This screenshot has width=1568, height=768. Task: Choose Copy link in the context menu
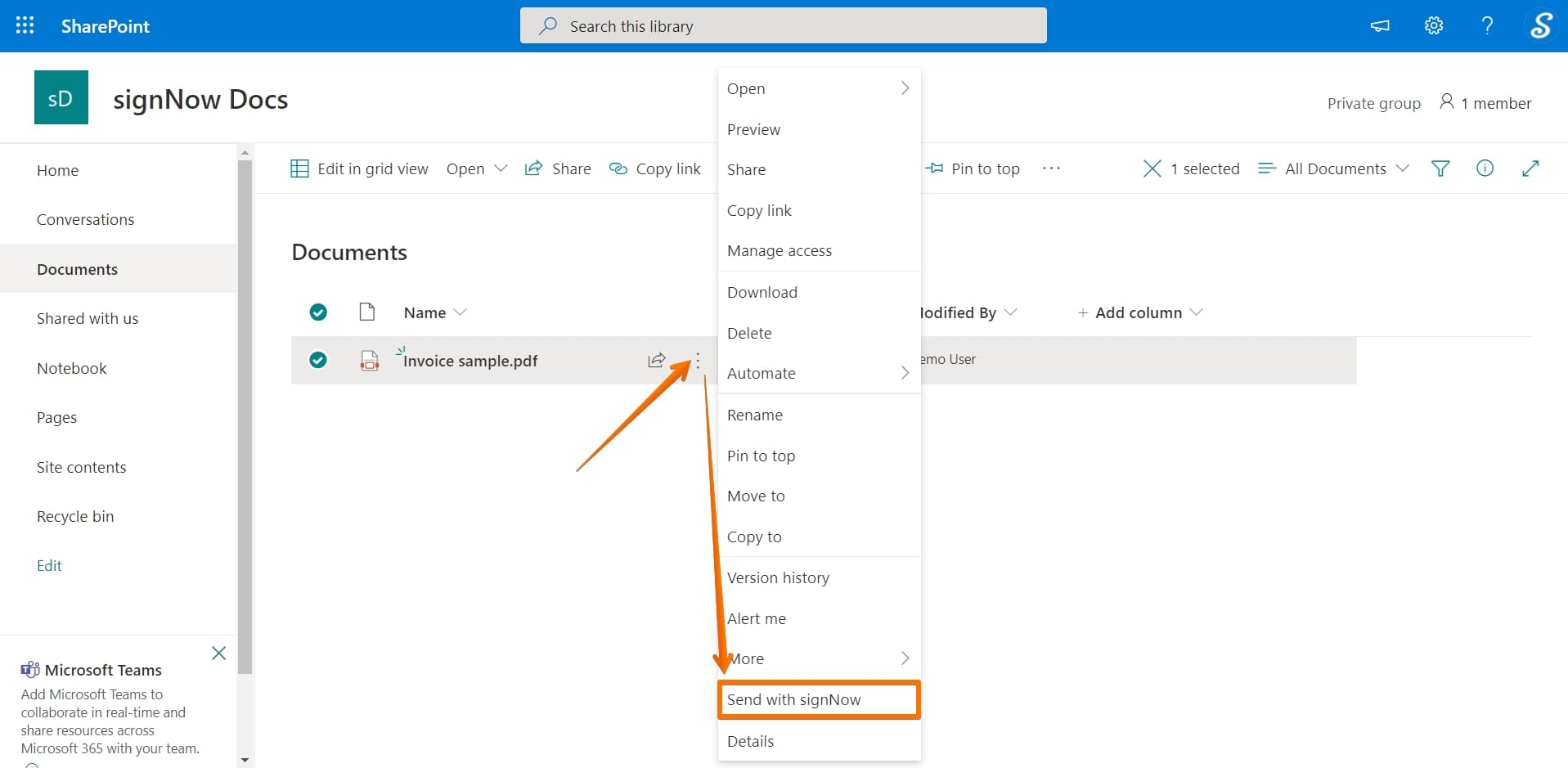click(x=820, y=210)
